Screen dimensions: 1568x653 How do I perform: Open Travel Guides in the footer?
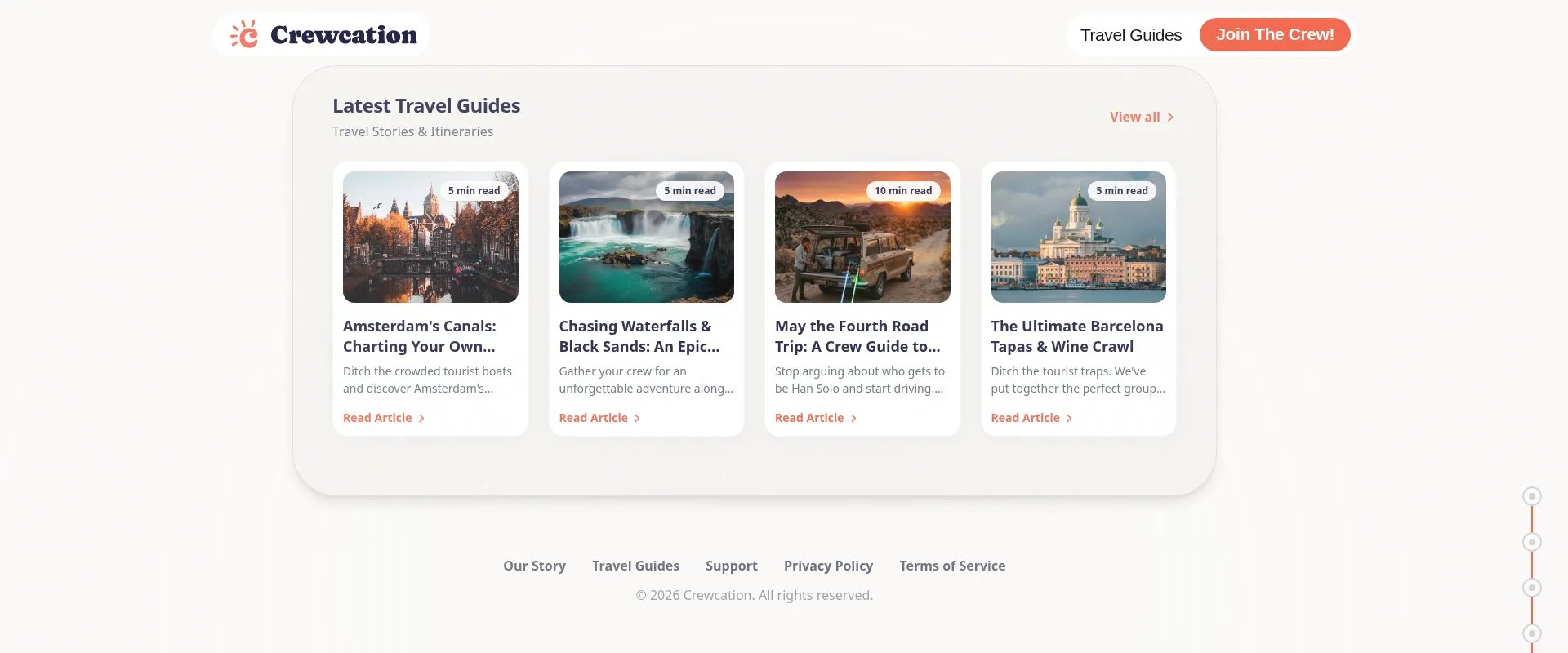[x=635, y=566]
